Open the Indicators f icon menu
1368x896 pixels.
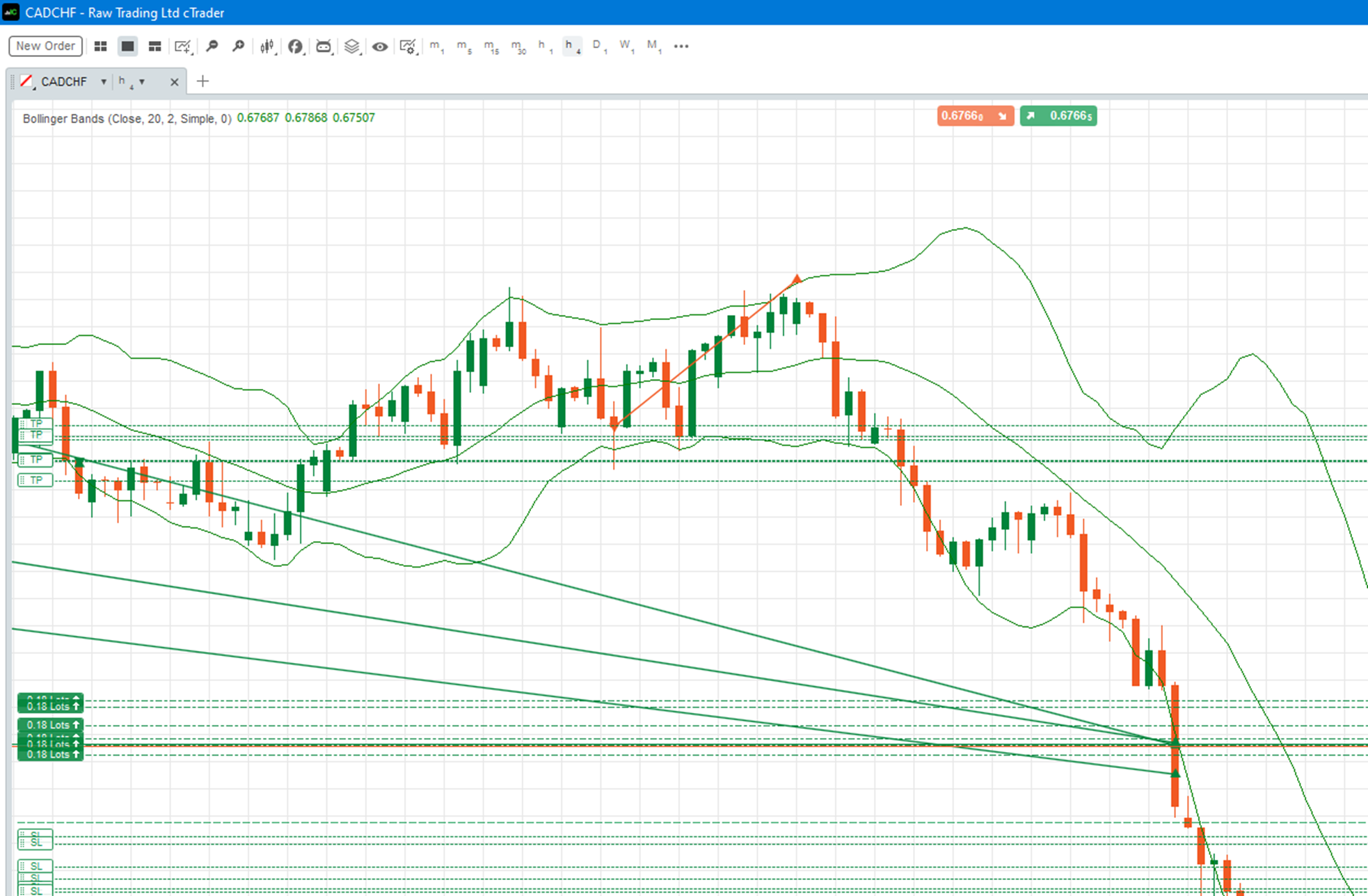click(x=296, y=46)
